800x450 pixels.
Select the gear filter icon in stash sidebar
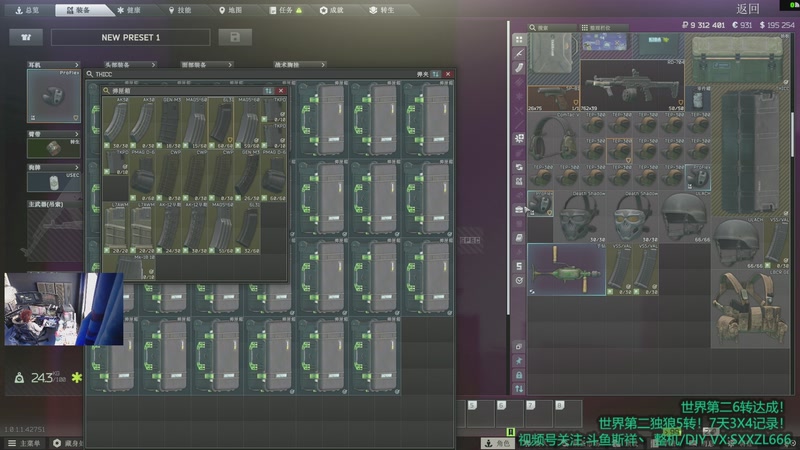tap(519, 181)
